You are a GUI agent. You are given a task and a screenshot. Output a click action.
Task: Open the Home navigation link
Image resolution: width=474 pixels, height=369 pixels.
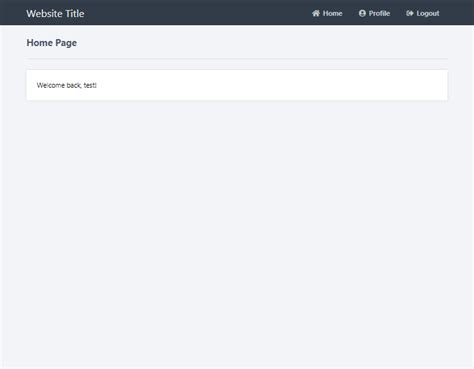(x=327, y=13)
